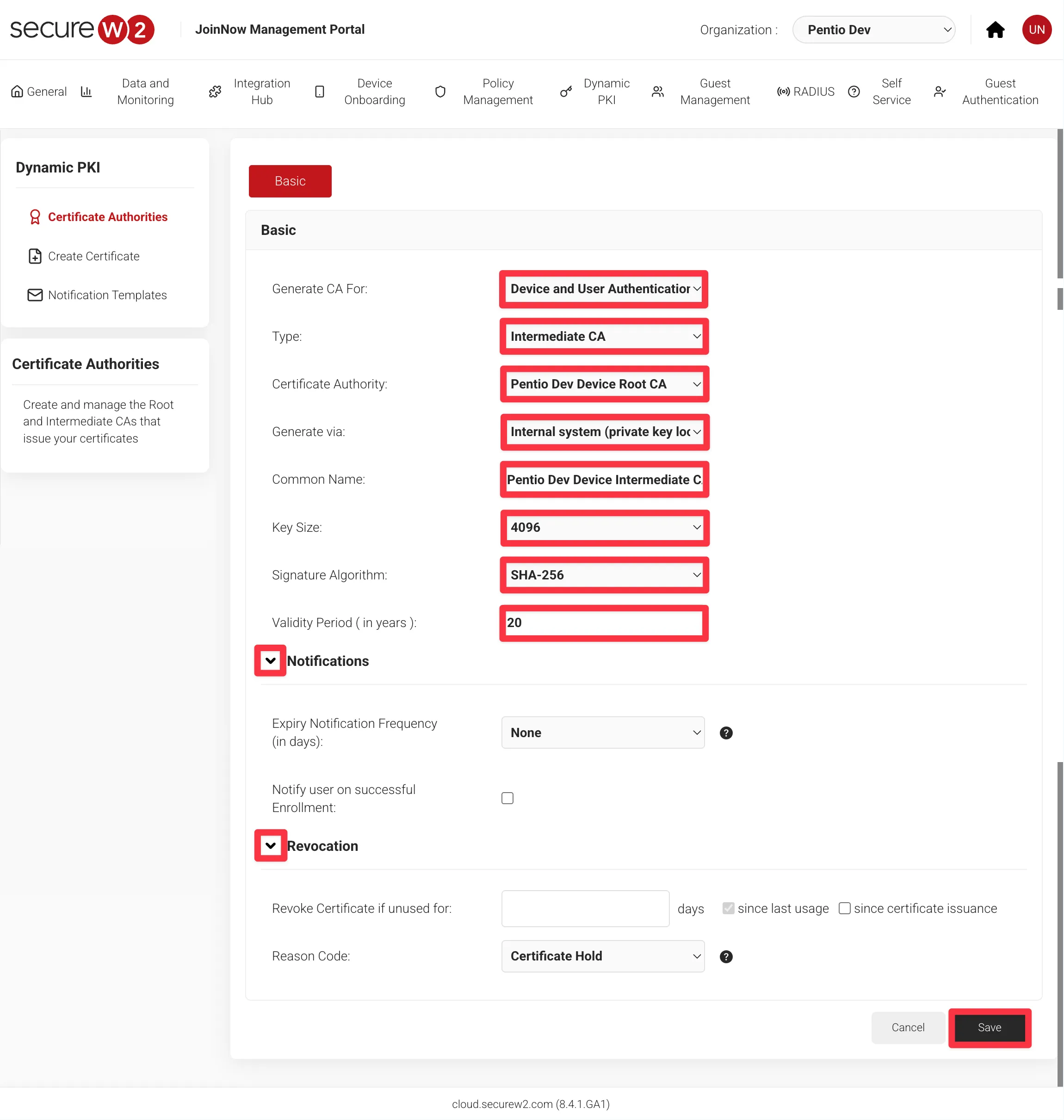This screenshot has width=1064, height=1120.
Task: Click the Create Certificate file icon
Action: 35,256
